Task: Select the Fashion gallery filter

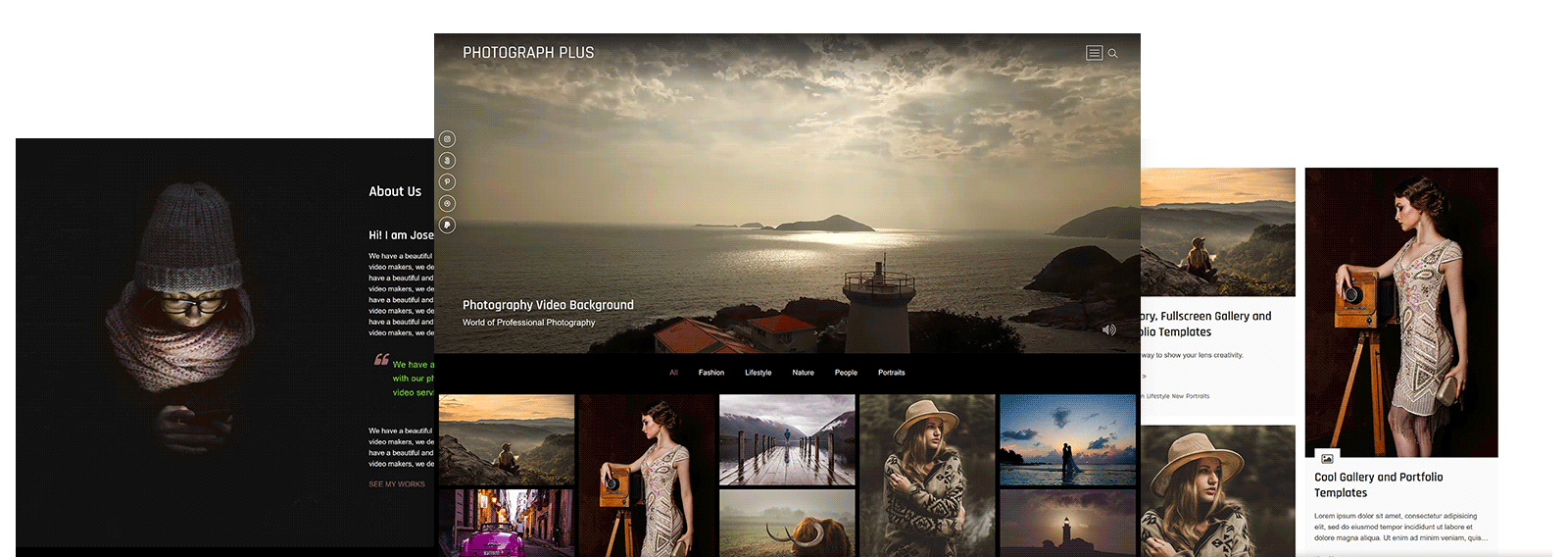Action: click(710, 373)
